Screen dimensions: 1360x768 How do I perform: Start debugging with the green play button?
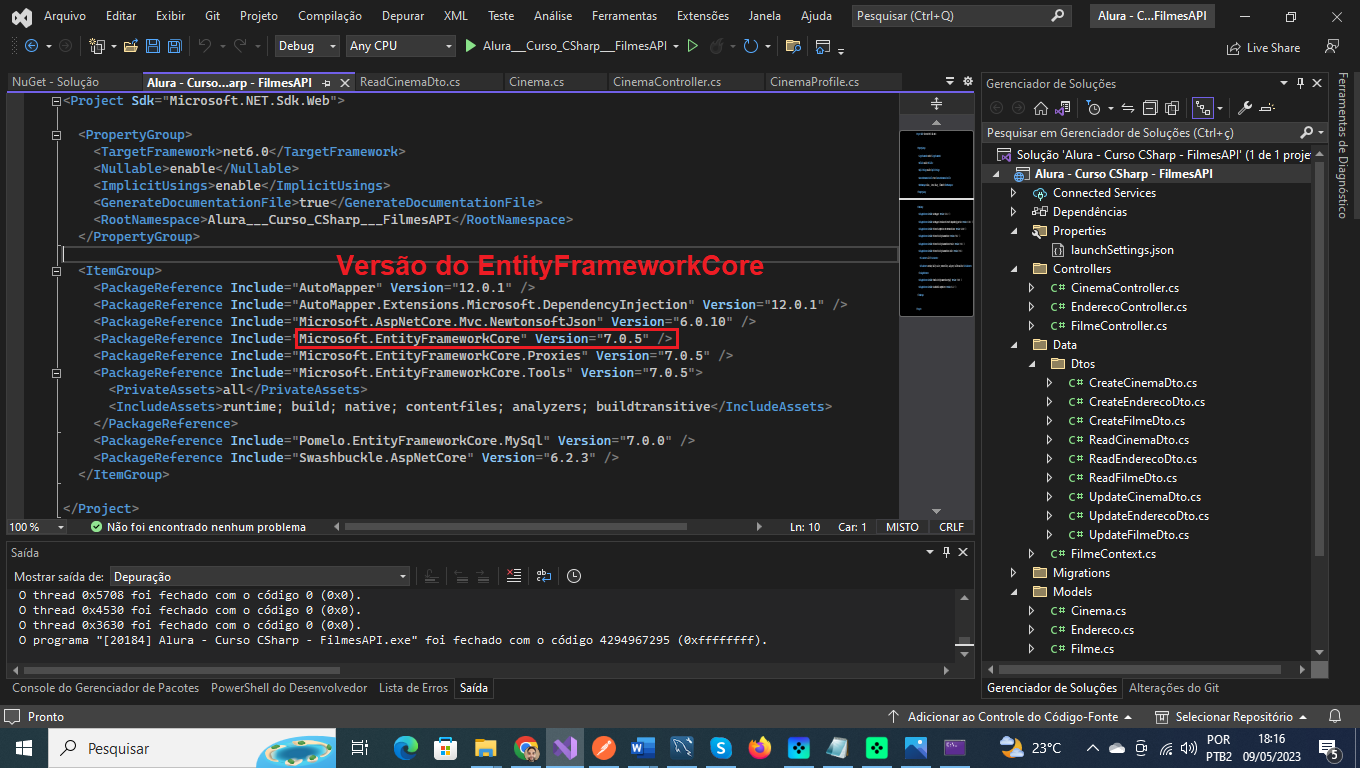click(472, 46)
